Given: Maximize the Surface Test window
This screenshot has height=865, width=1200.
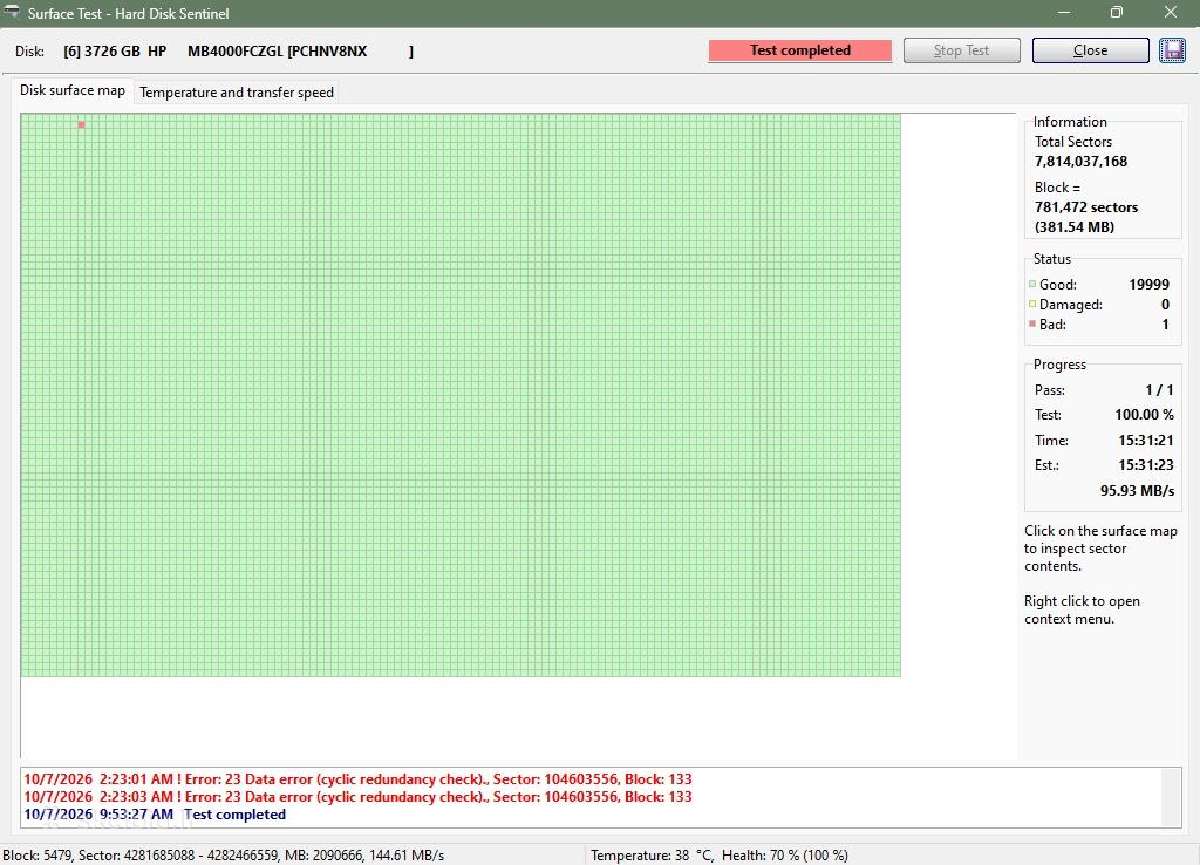Looking at the screenshot, I should [1117, 13].
